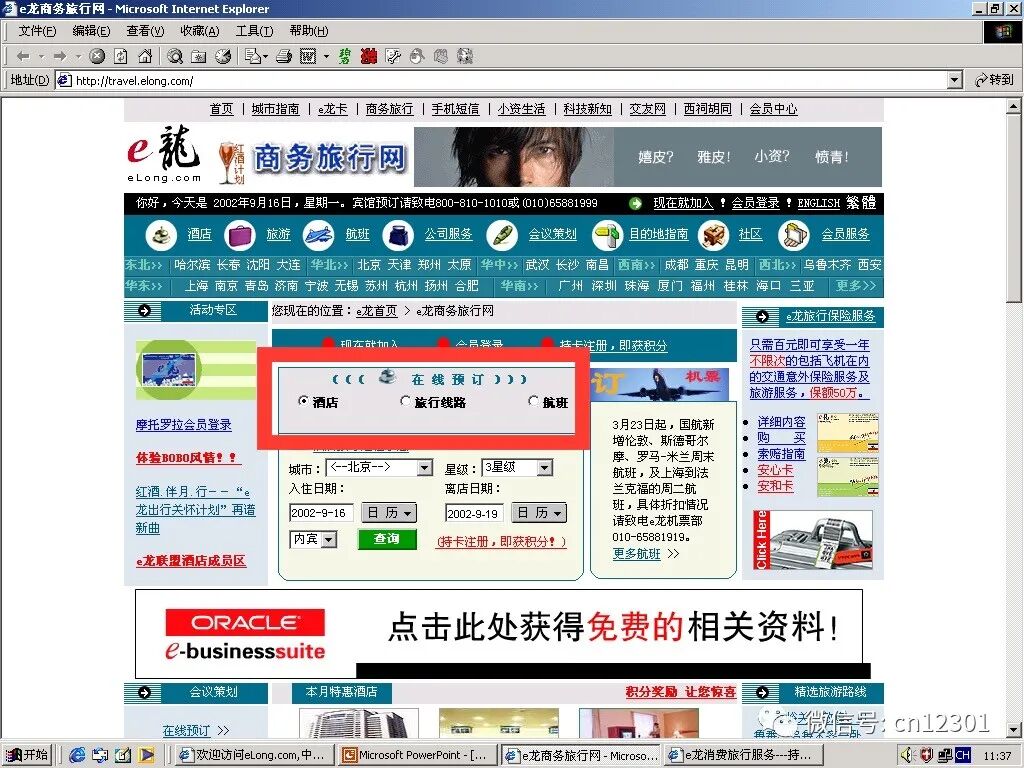Image resolution: width=1024 pixels, height=768 pixels.
Task: Click the airplane icon beside 航班
Action: [319, 235]
